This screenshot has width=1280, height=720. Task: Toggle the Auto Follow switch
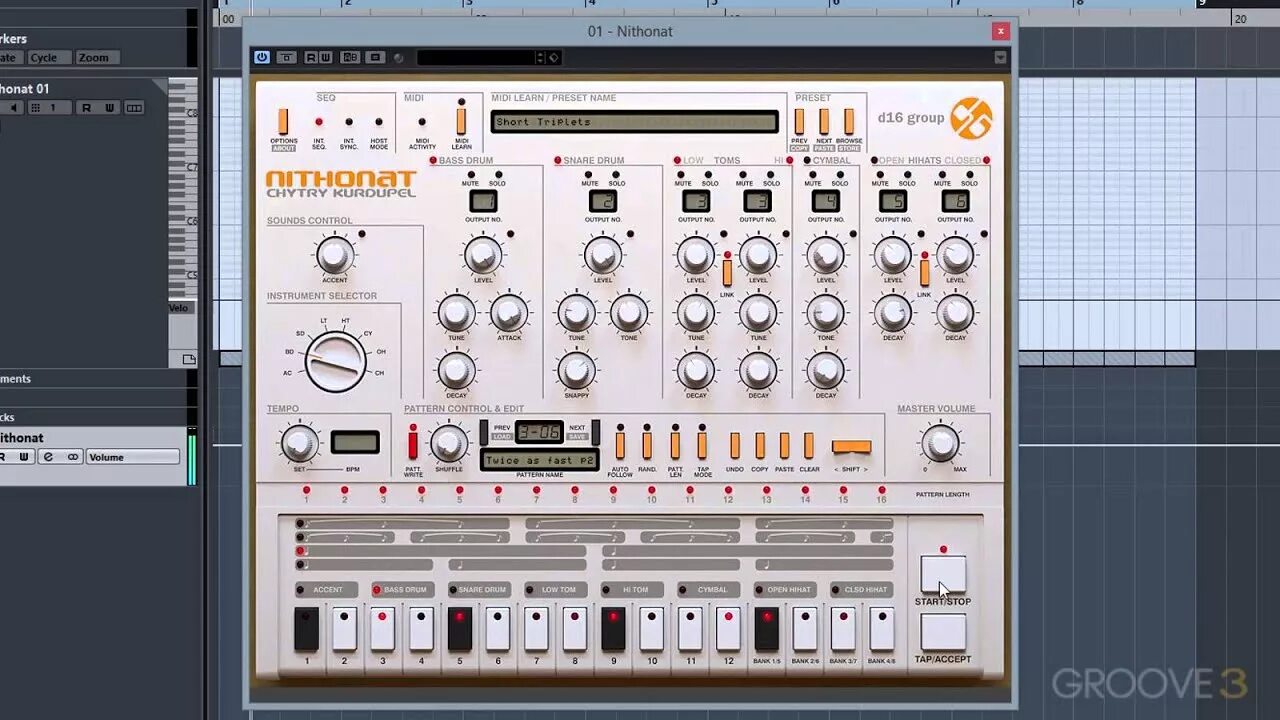620,445
